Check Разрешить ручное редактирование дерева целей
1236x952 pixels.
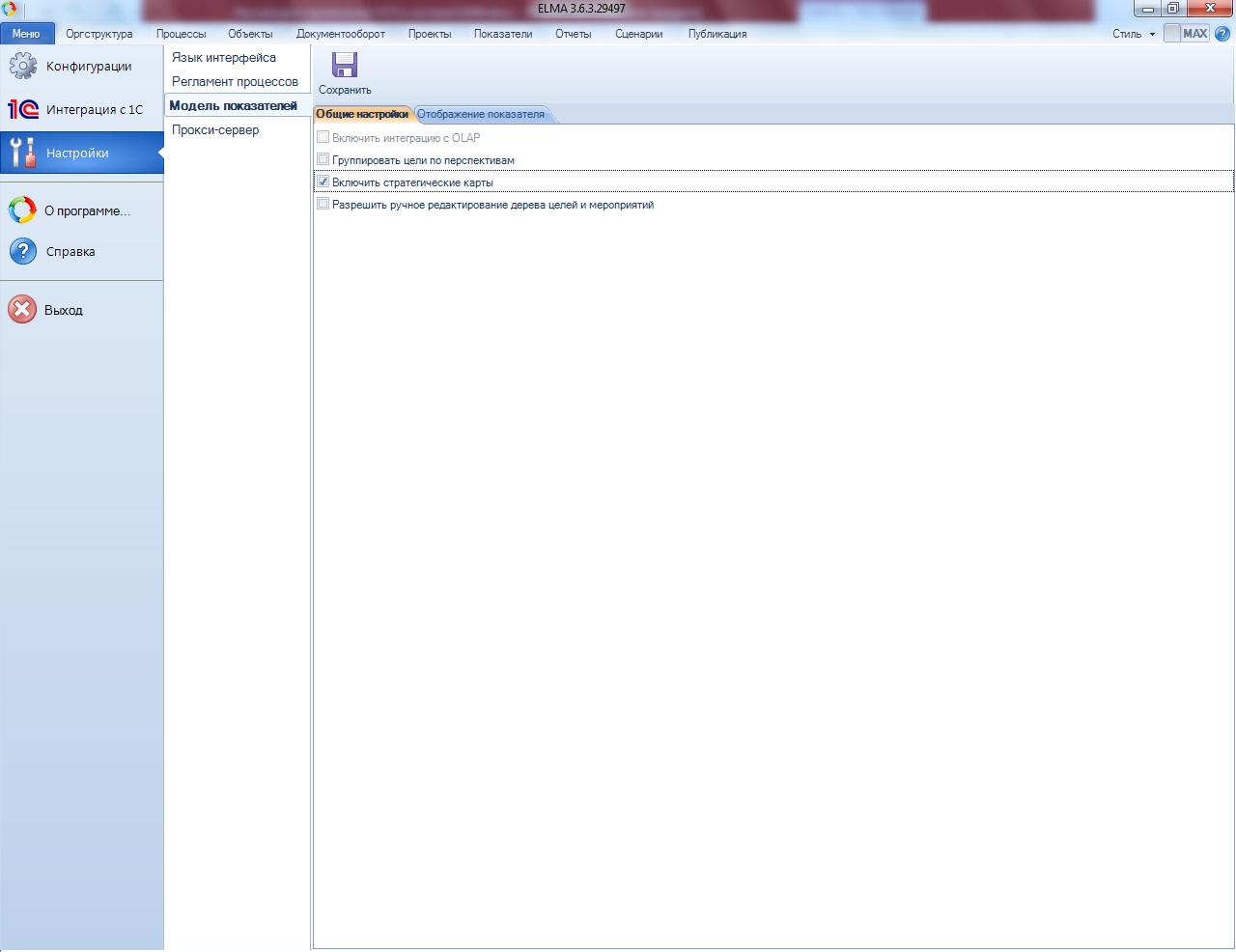click(323, 204)
